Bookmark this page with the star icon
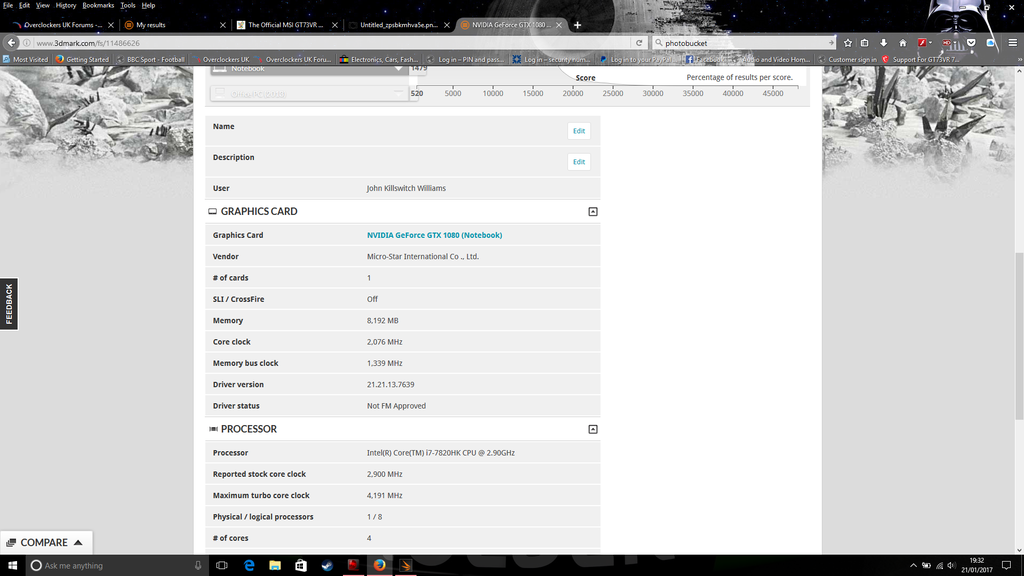The height and width of the screenshot is (576, 1024). (x=848, y=42)
